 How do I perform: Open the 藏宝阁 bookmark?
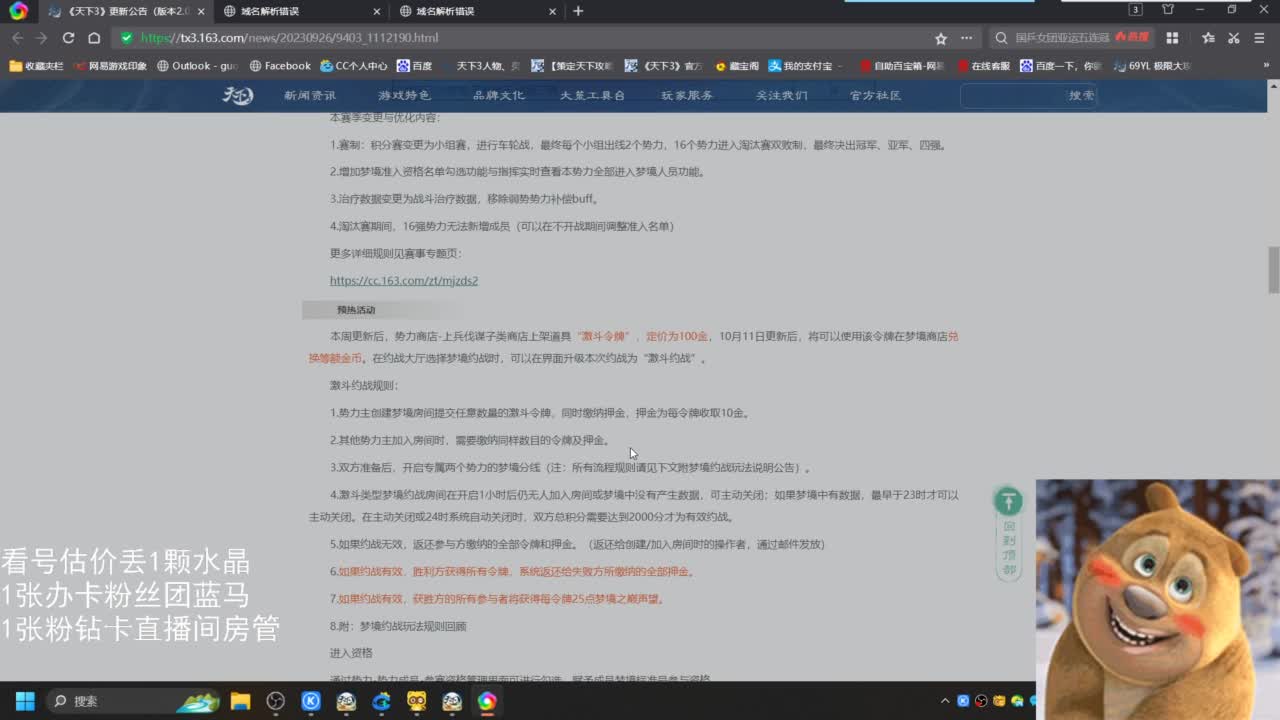736,66
